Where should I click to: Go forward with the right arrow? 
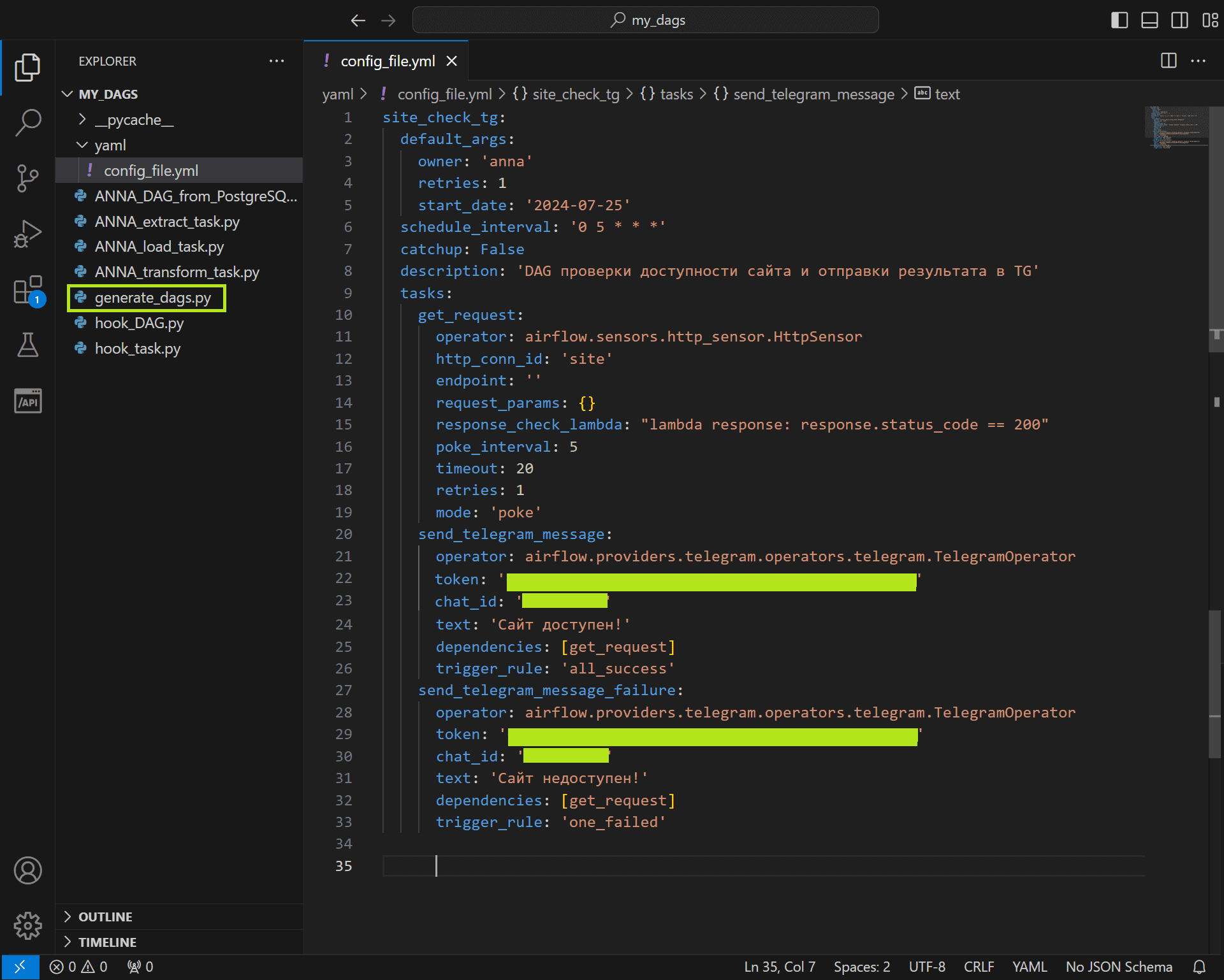(x=388, y=20)
